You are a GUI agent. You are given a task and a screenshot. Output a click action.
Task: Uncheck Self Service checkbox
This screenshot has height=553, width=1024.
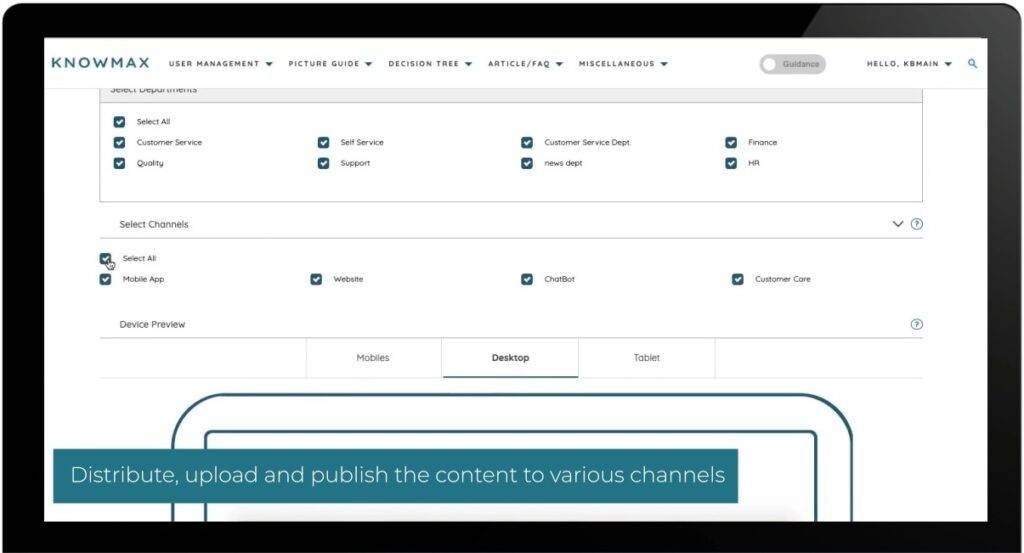pos(323,142)
